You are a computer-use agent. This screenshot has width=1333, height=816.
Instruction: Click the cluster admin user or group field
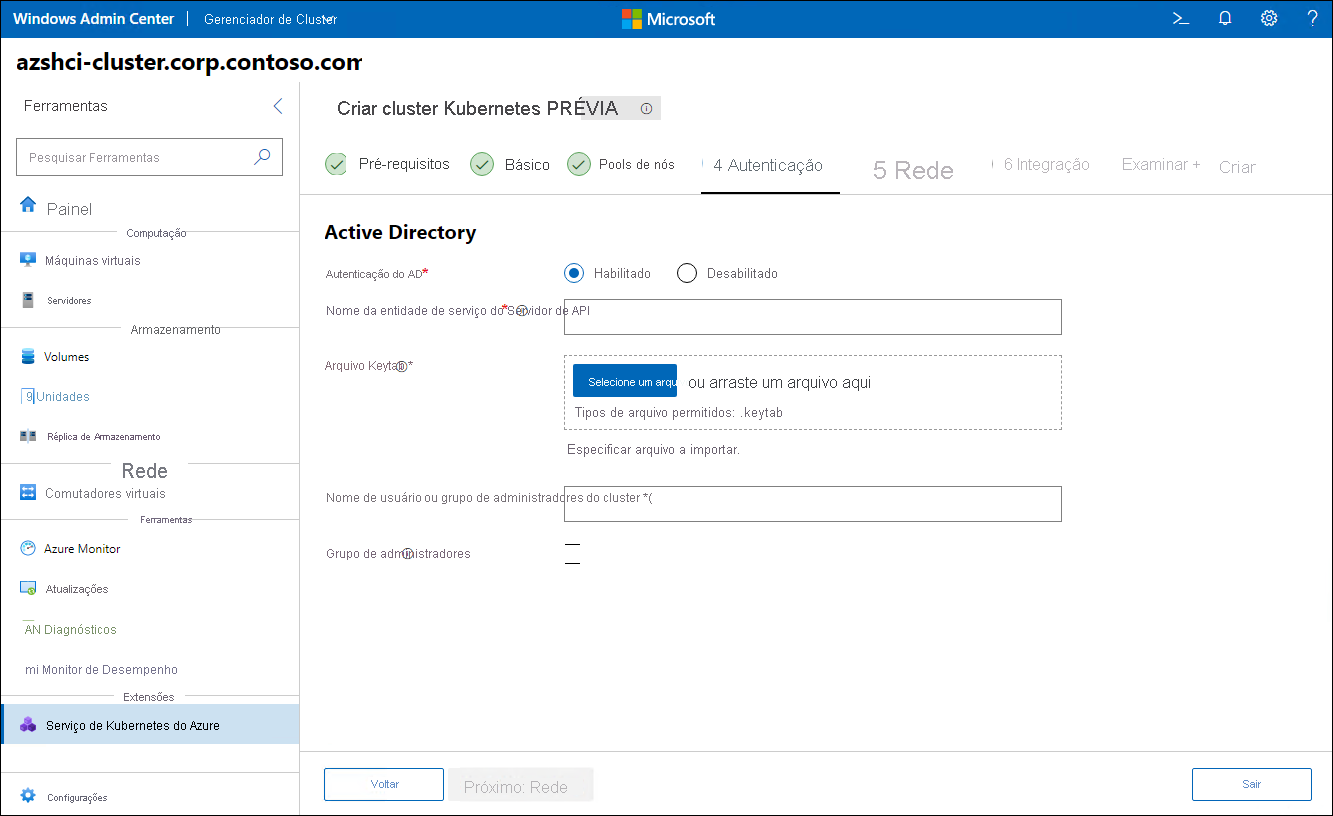pyautogui.click(x=813, y=504)
